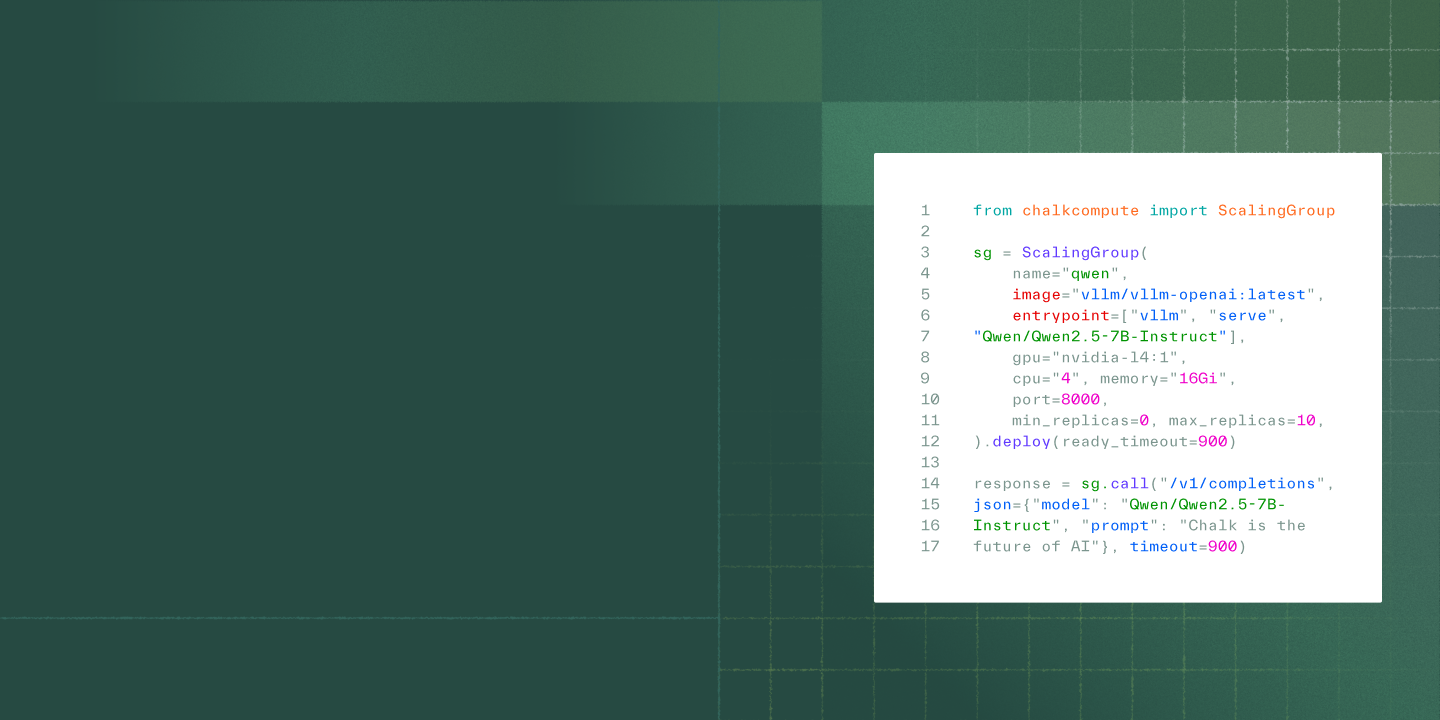Click line number 14 in the gutter
This screenshot has height=720, width=1440.
click(x=930, y=484)
